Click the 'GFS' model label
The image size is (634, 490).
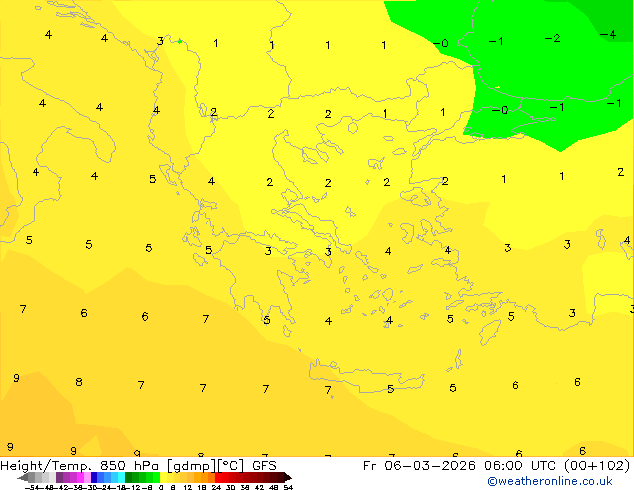264,466
